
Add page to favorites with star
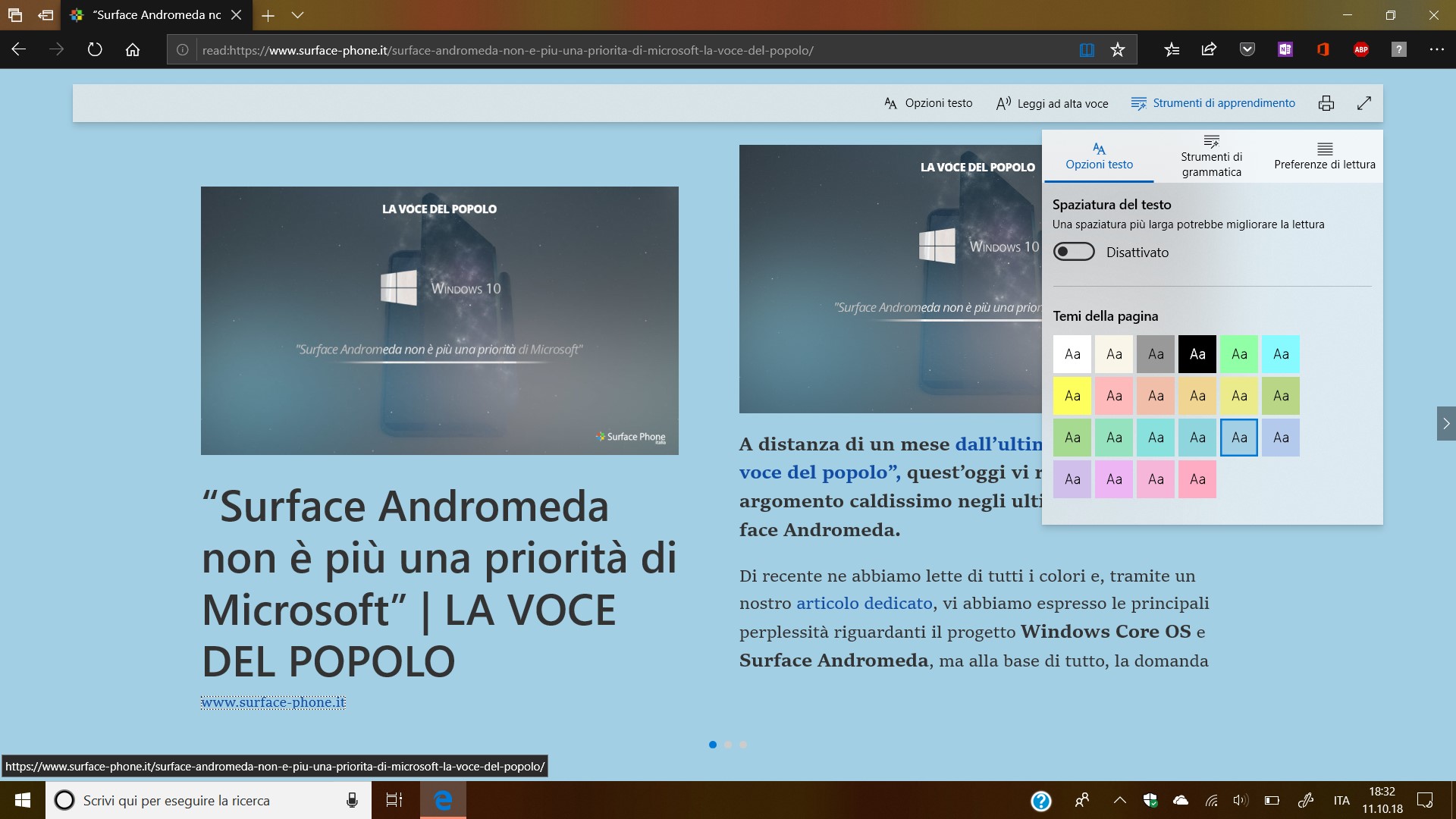tap(1118, 50)
